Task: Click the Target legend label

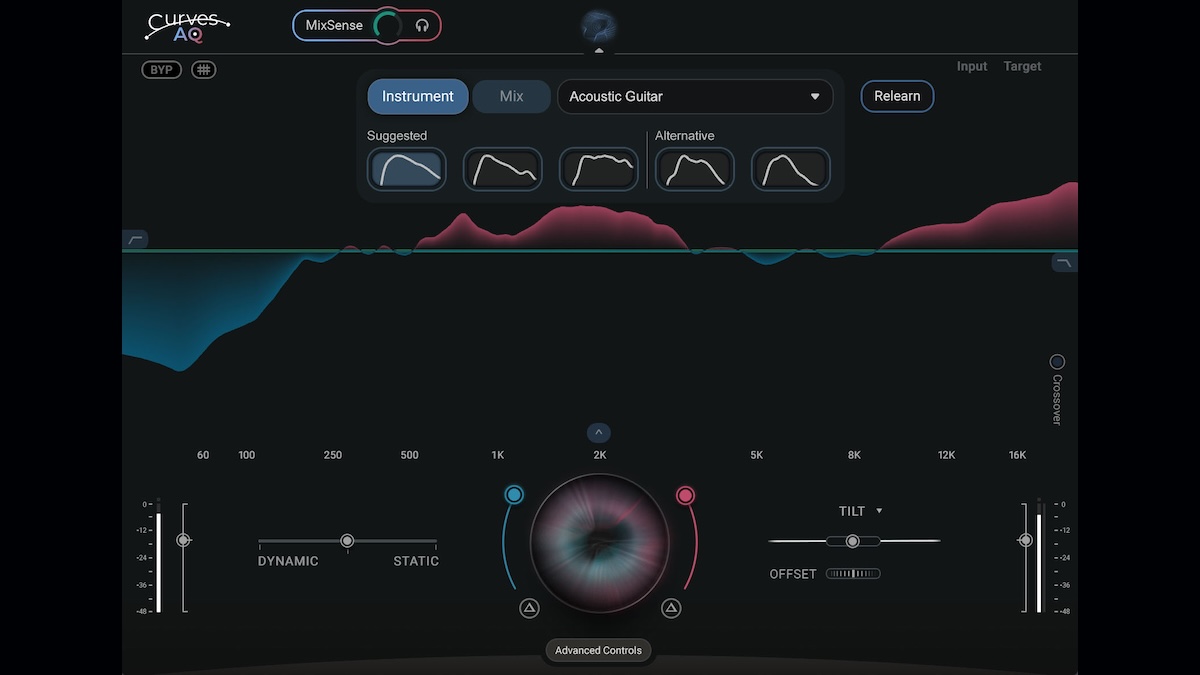Action: [1022, 67]
